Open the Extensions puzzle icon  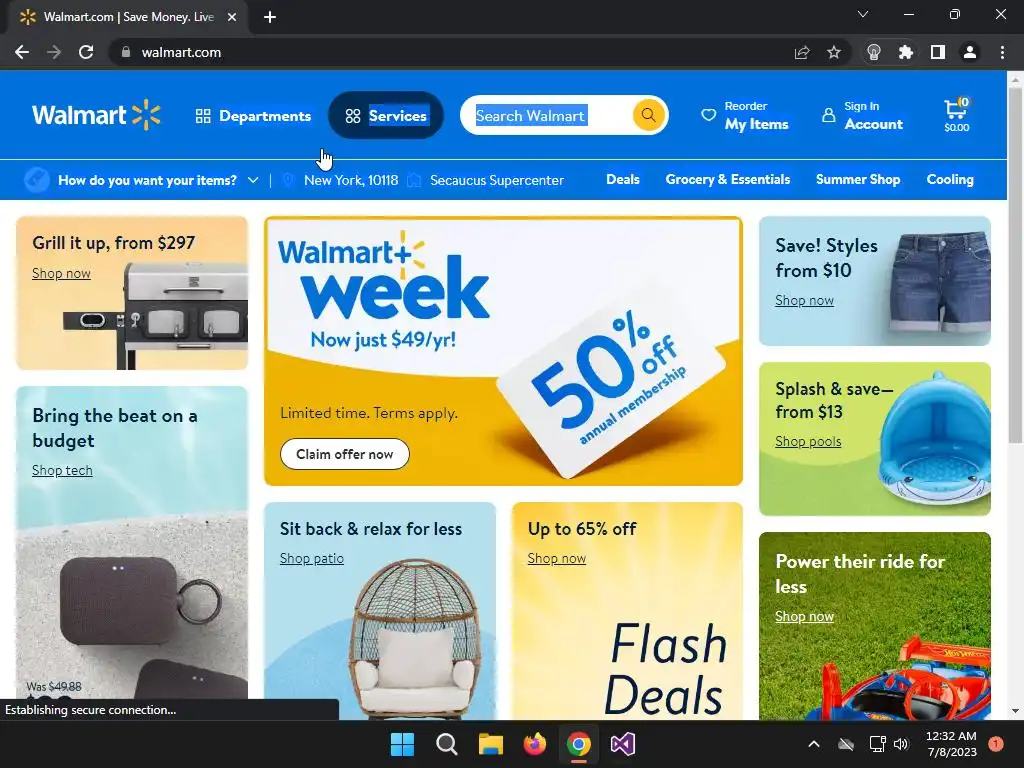[906, 52]
